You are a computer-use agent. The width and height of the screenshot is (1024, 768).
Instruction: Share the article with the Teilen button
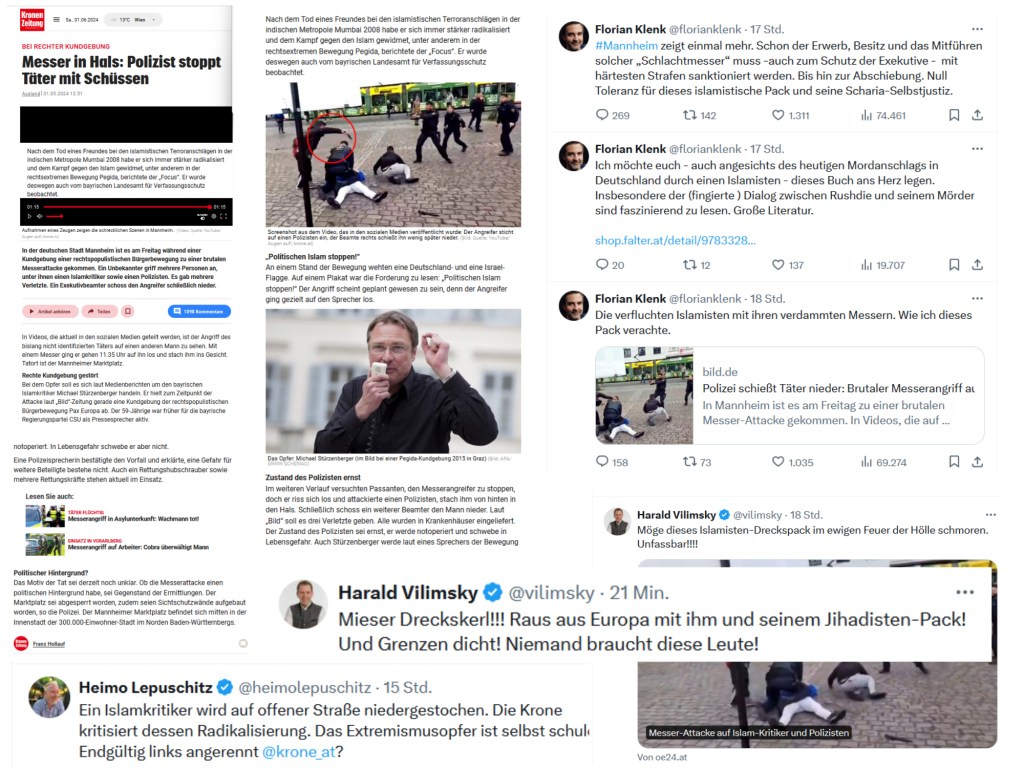100,312
